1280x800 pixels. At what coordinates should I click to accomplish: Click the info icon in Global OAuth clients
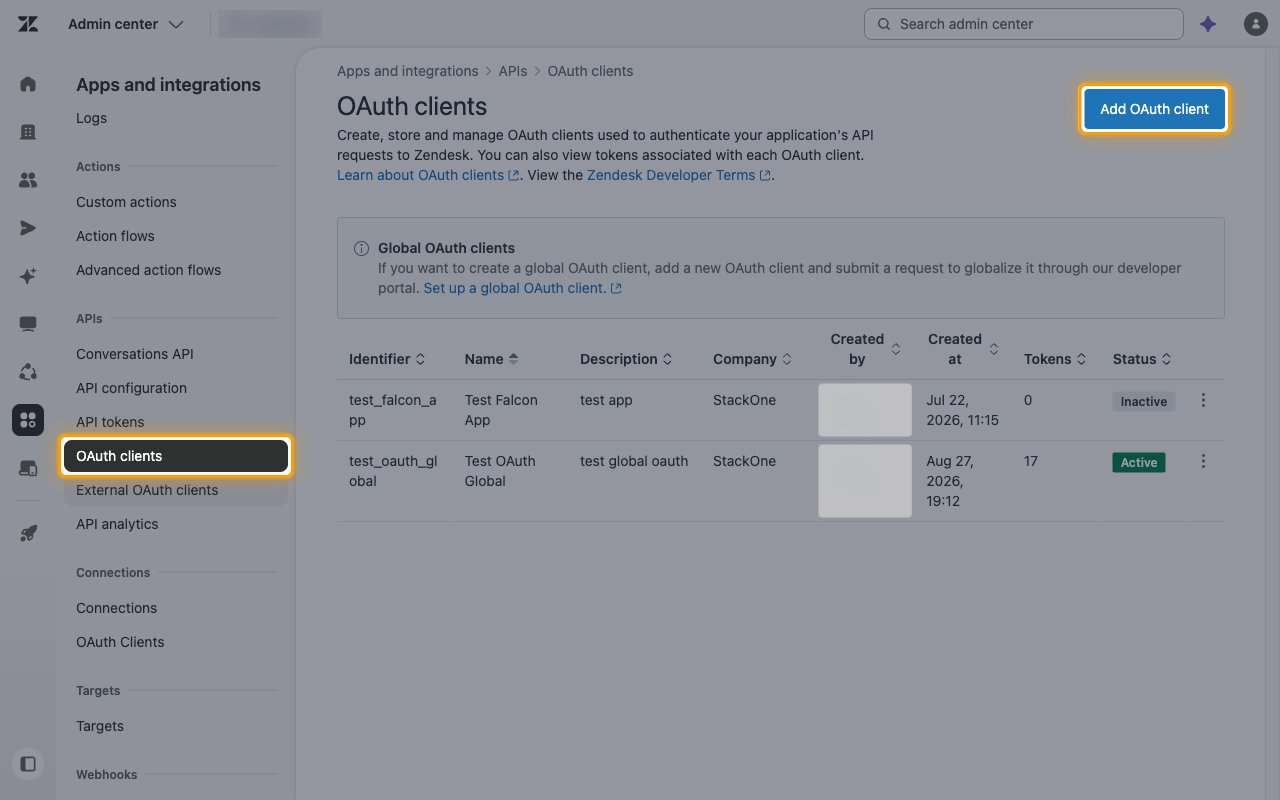click(x=361, y=248)
